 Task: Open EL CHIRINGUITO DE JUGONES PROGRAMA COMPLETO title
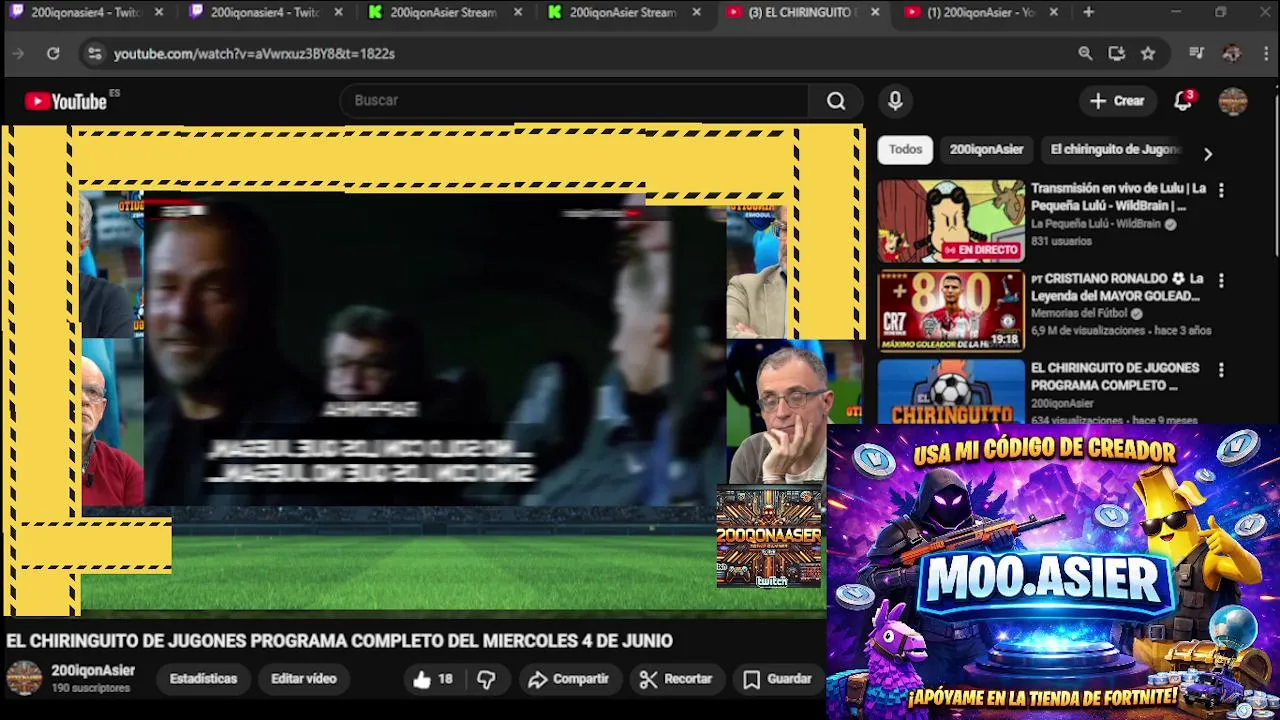(x=1115, y=376)
